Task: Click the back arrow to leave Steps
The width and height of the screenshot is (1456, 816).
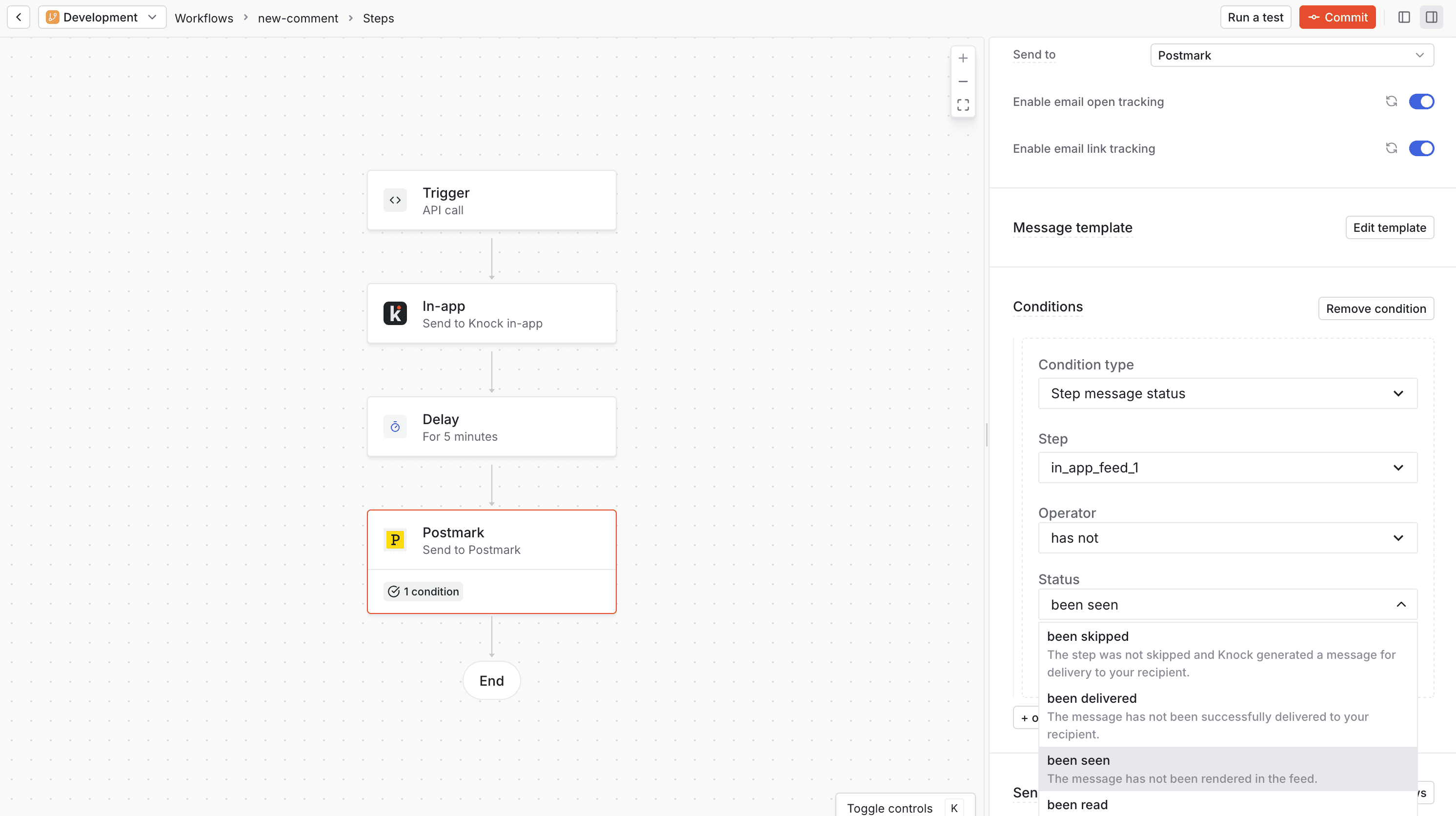Action: 19,17
